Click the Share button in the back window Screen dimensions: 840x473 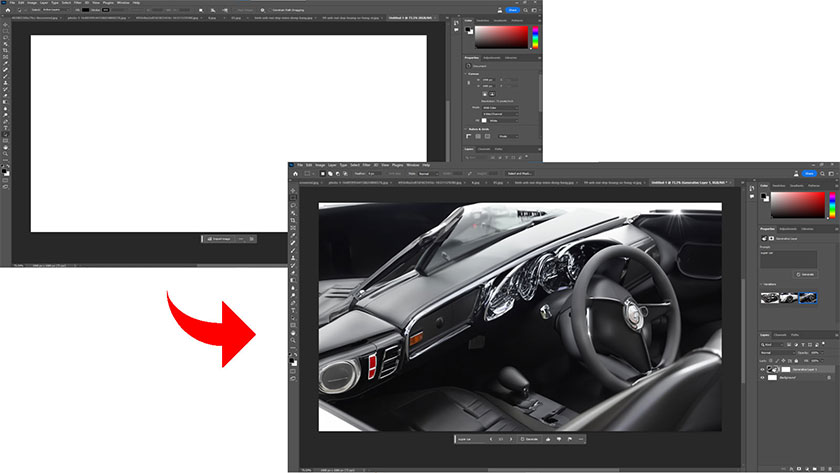point(513,10)
